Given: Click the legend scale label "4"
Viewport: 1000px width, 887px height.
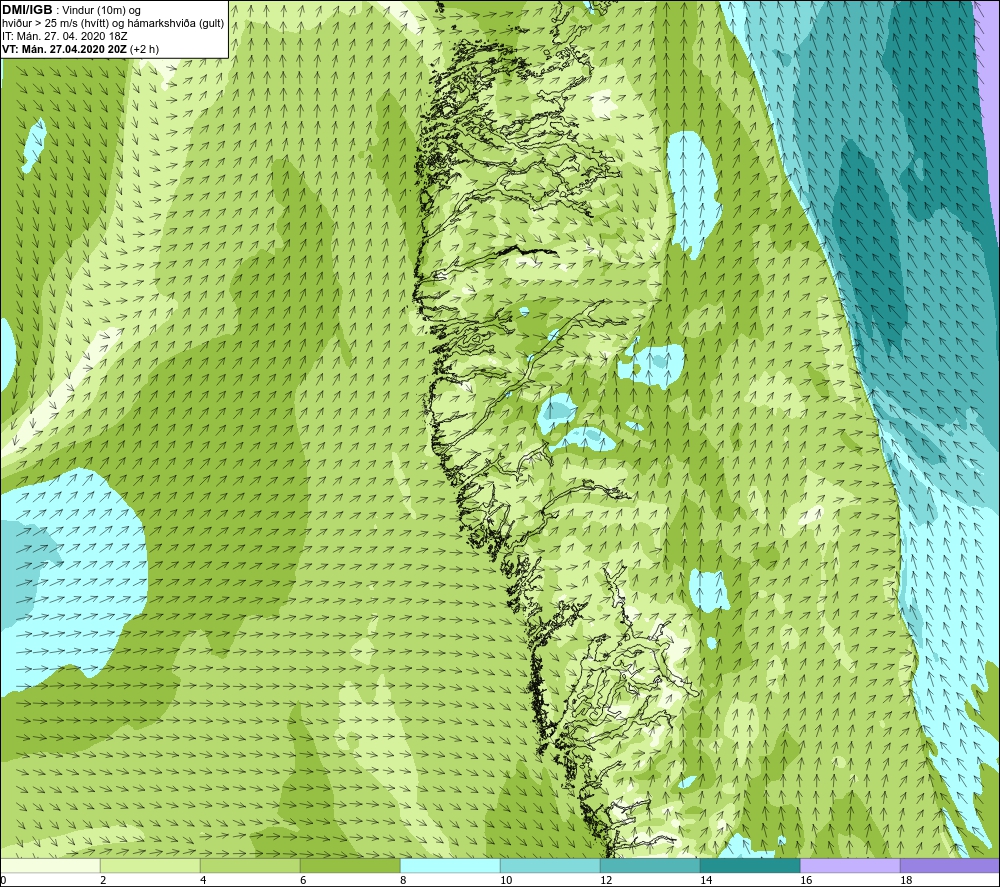Looking at the screenshot, I should (x=203, y=881).
